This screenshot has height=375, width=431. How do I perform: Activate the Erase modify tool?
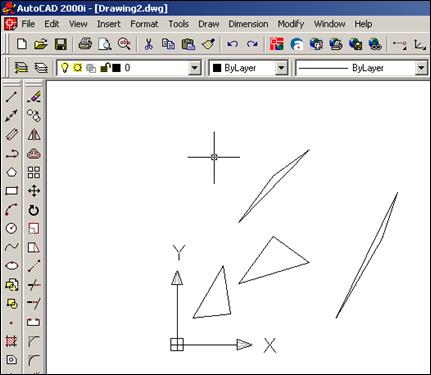click(34, 97)
